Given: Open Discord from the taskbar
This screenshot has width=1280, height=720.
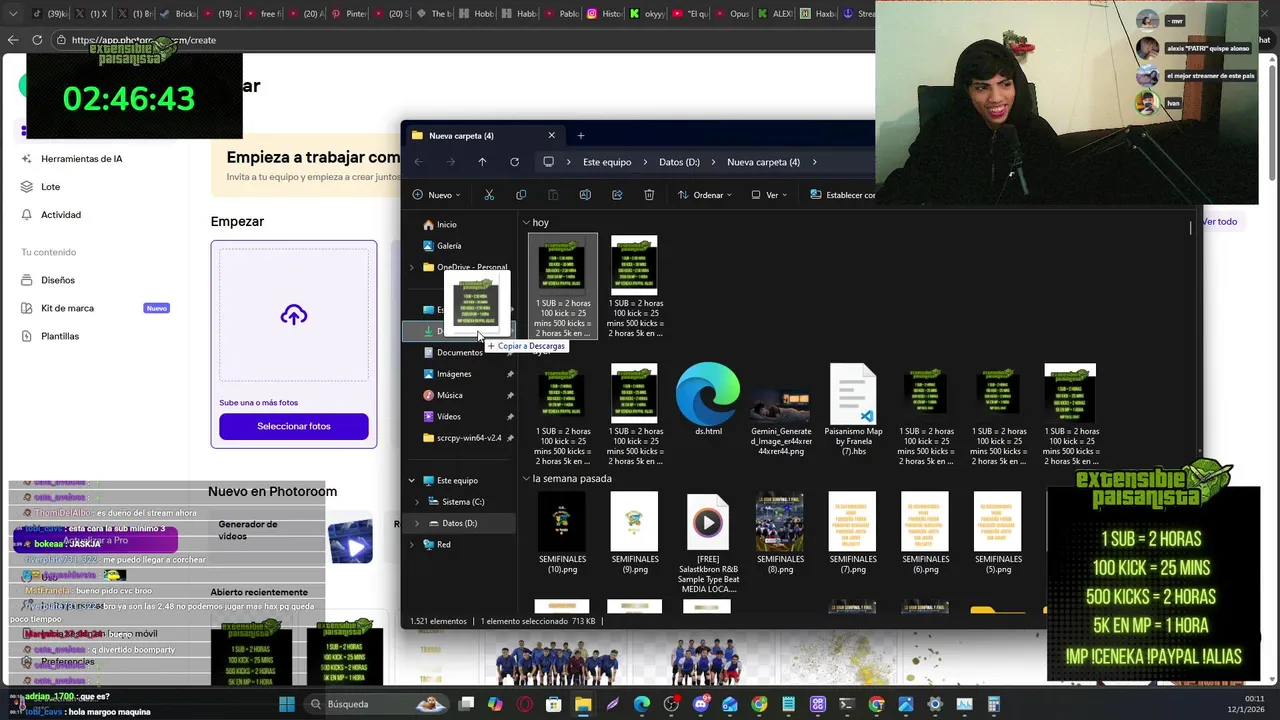Looking at the screenshot, I should [700, 704].
